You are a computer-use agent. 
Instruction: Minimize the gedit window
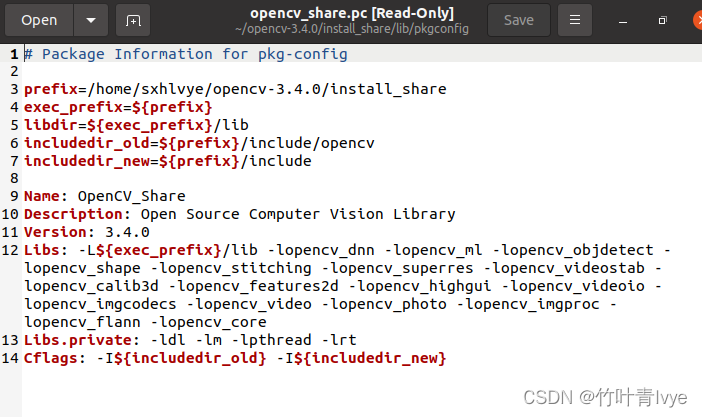pos(623,21)
